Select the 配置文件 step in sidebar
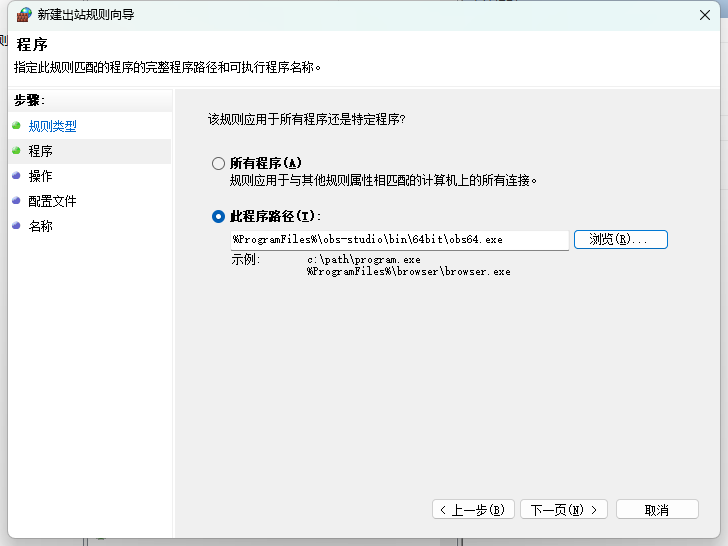Screen dimensions: 728x546 [52, 202]
